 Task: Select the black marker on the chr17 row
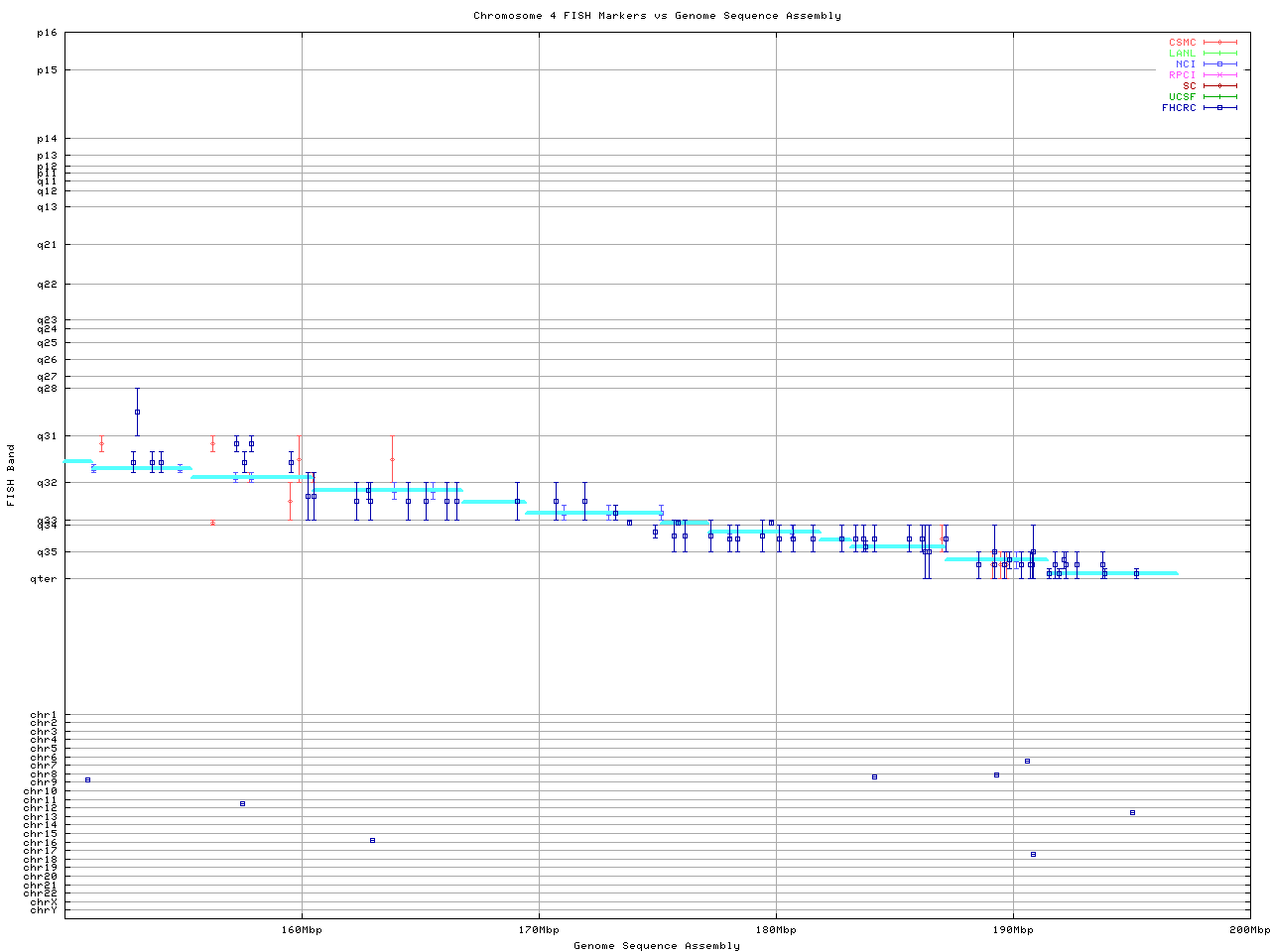pyautogui.click(x=1033, y=854)
